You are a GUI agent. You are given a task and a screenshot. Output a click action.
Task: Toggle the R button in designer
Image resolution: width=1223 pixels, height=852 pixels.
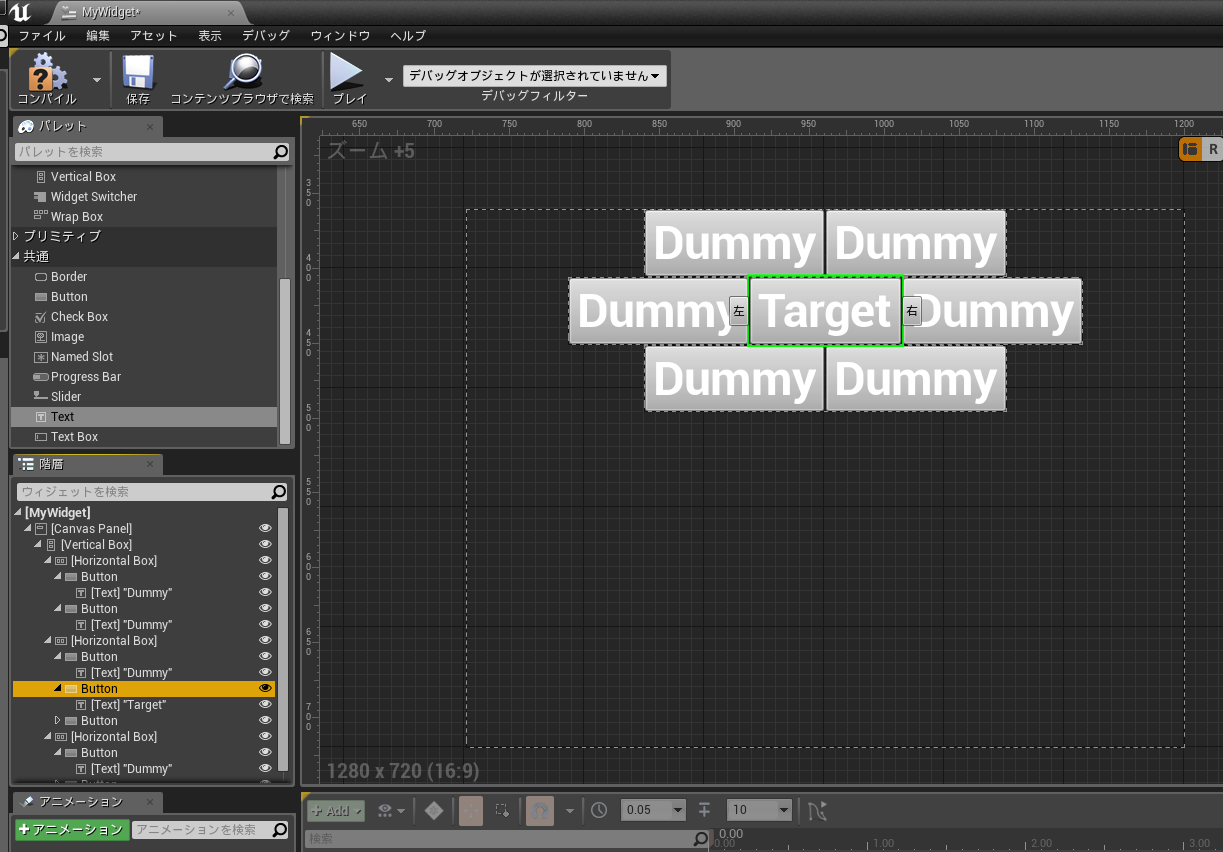tap(1213, 150)
